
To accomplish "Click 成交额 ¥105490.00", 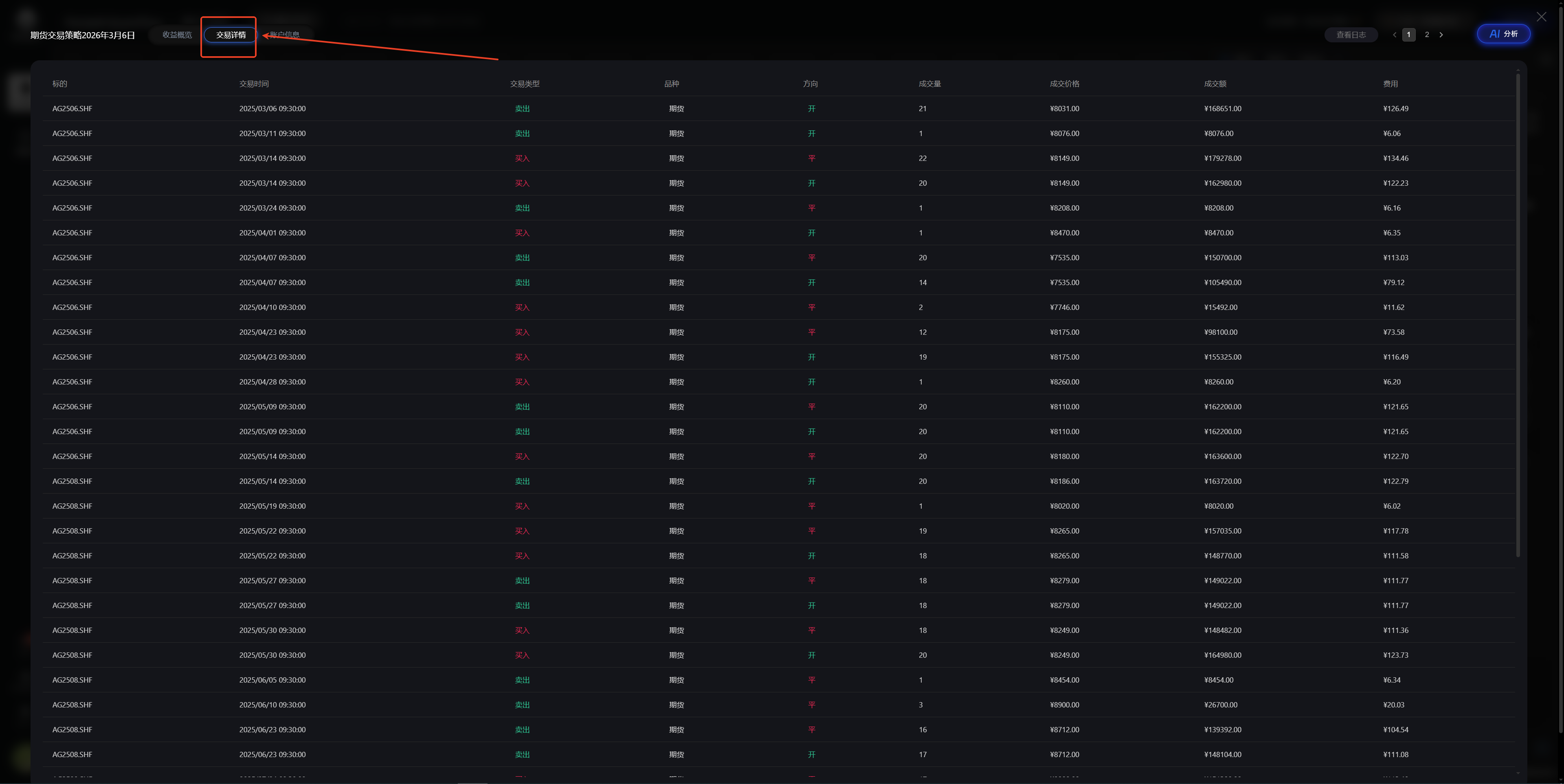I will tap(1223, 282).
